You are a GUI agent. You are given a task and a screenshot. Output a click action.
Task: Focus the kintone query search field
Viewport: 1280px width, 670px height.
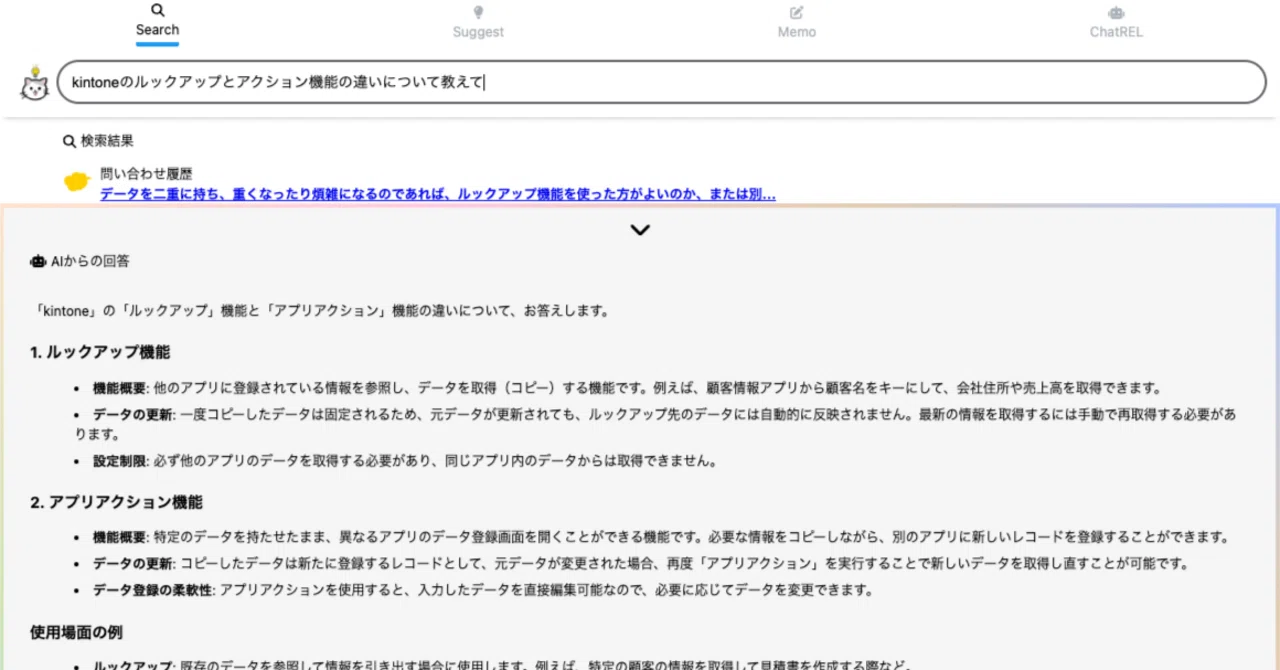coord(662,82)
